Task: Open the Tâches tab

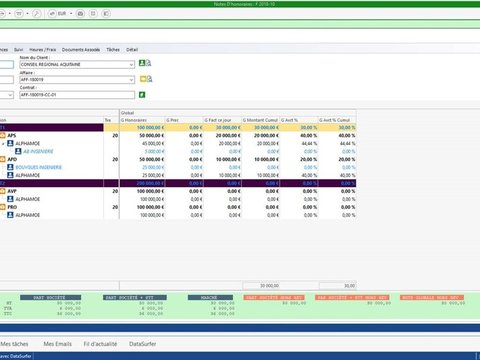Action: click(x=113, y=50)
